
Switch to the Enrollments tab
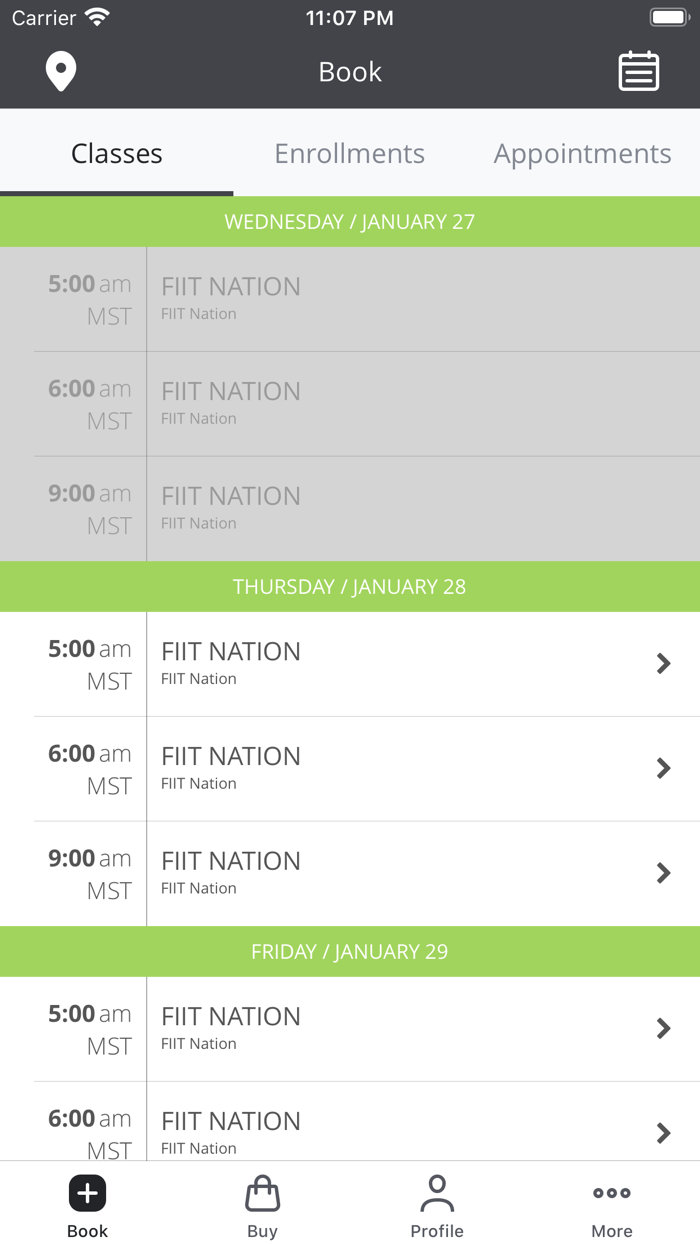[x=349, y=153]
